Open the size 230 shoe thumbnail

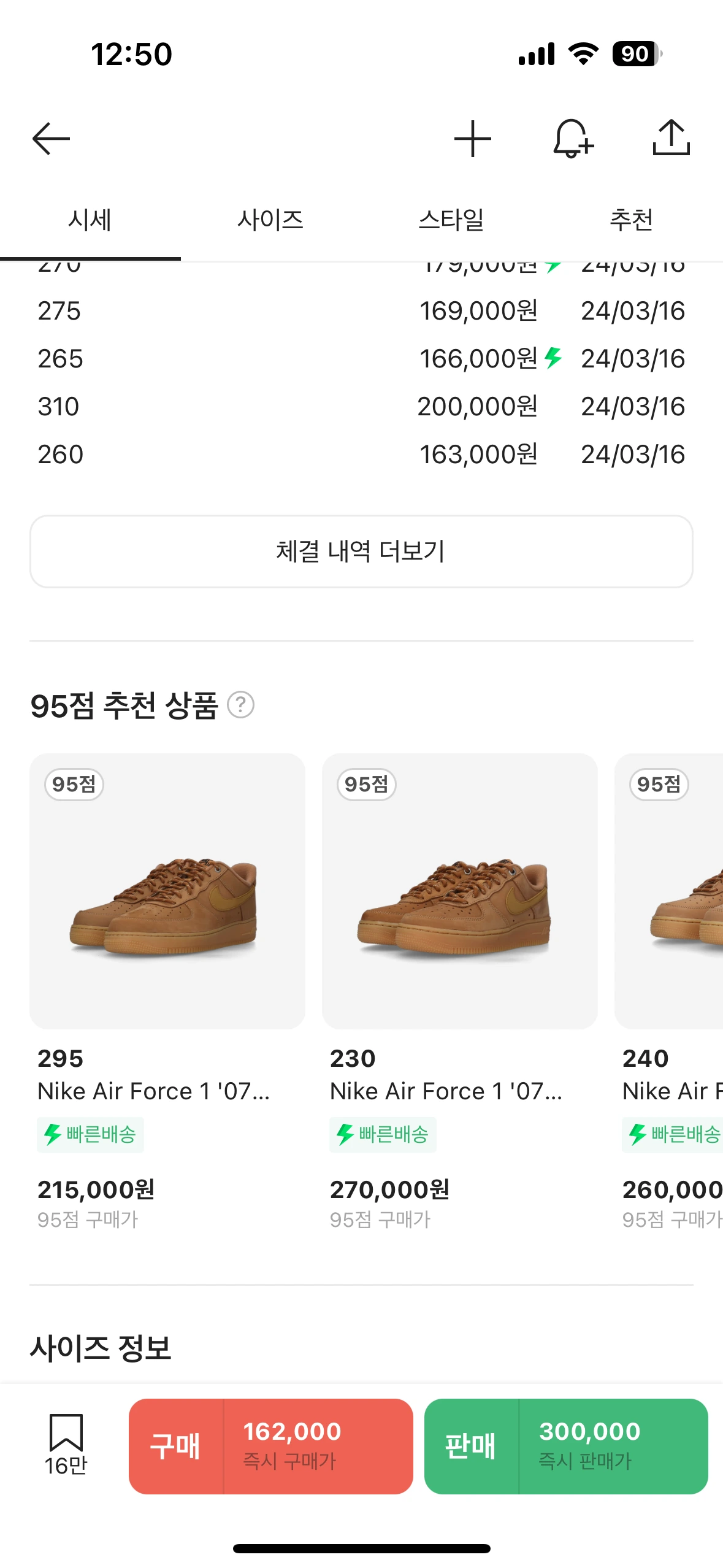tap(459, 891)
